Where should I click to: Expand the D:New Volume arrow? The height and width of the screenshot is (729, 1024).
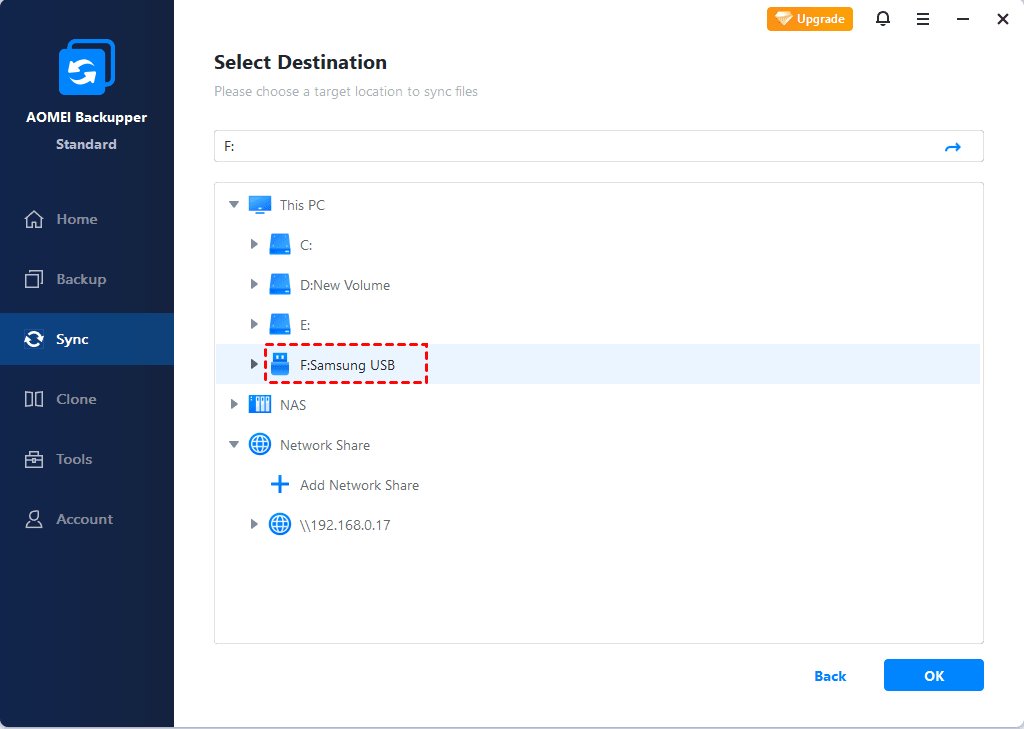254,285
